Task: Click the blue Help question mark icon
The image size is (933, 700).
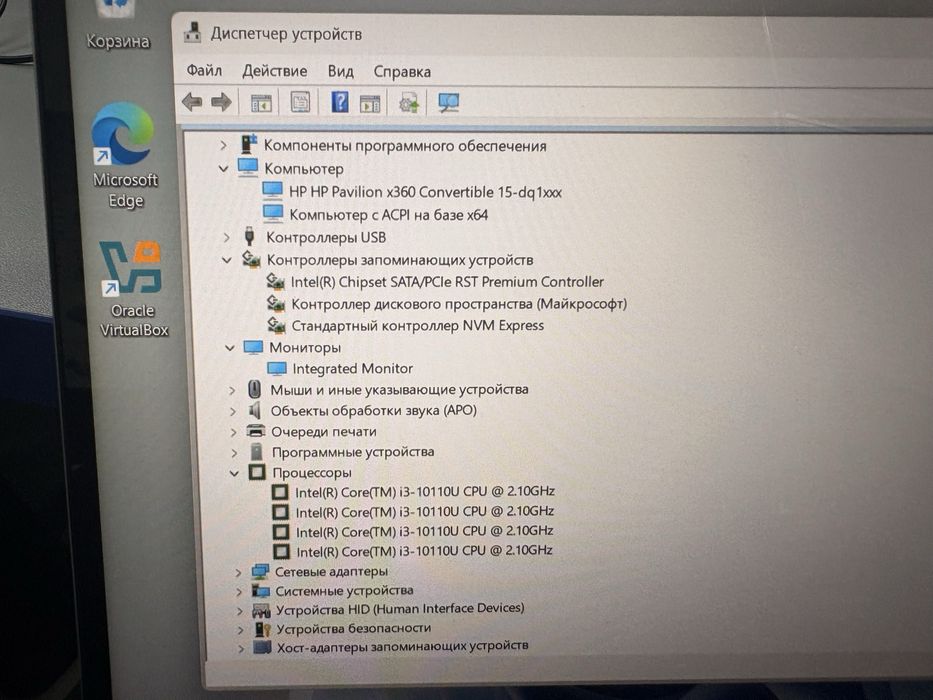Action: 340,102
